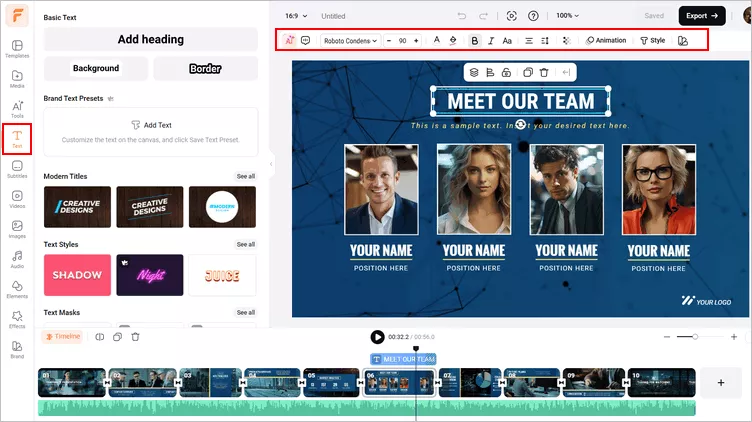This screenshot has height=422, width=752.
Task: Select the Night neon text style
Action: tap(150, 275)
